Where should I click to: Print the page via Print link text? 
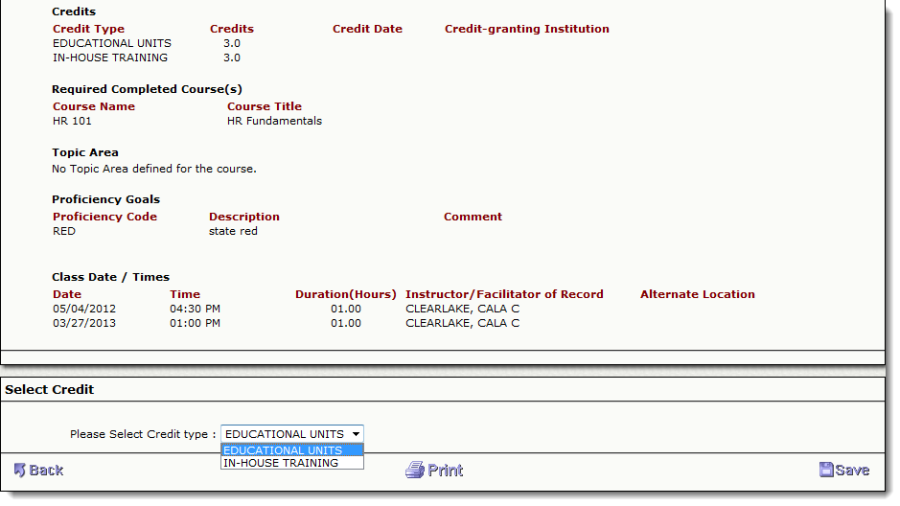coord(445,470)
